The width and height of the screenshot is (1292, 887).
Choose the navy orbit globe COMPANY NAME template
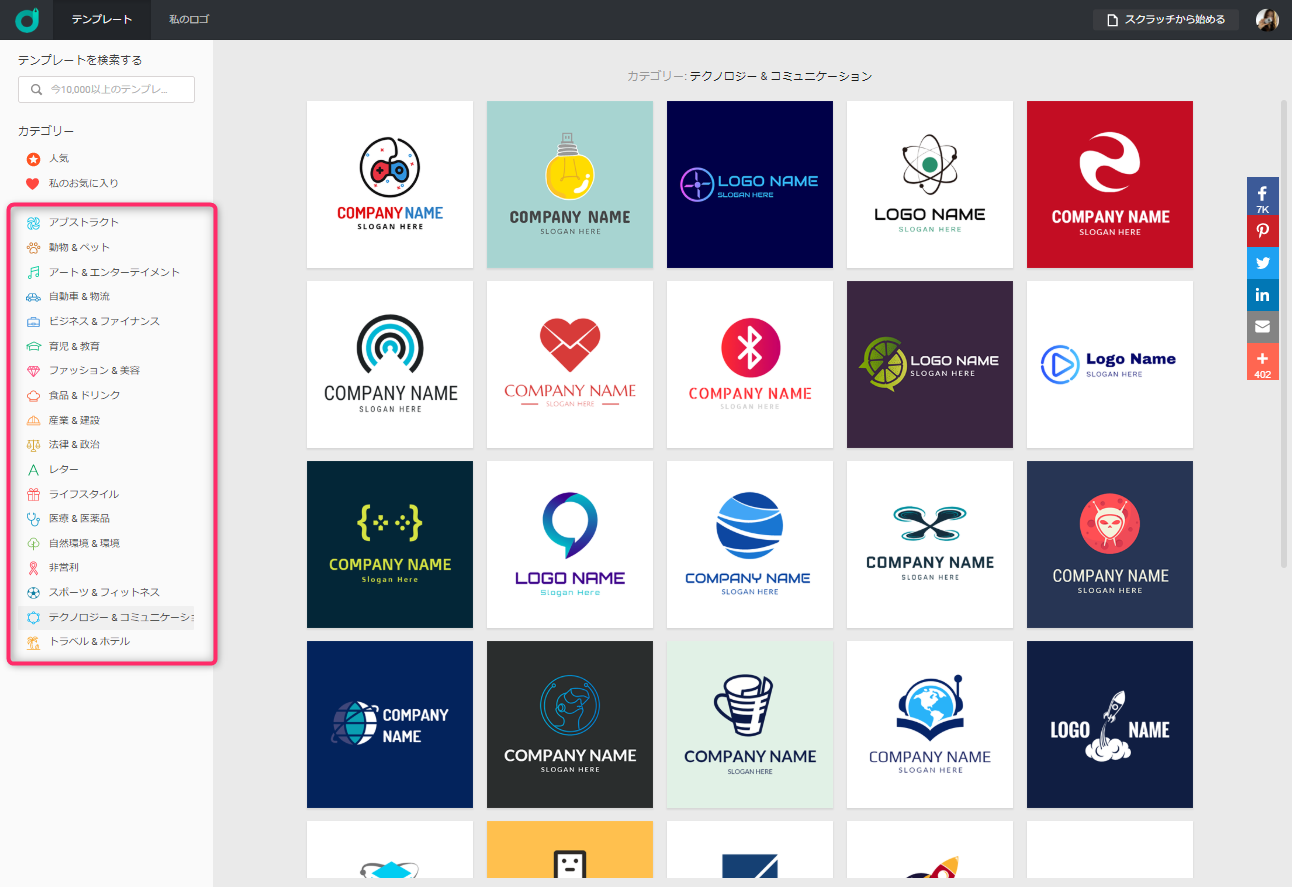pos(390,724)
